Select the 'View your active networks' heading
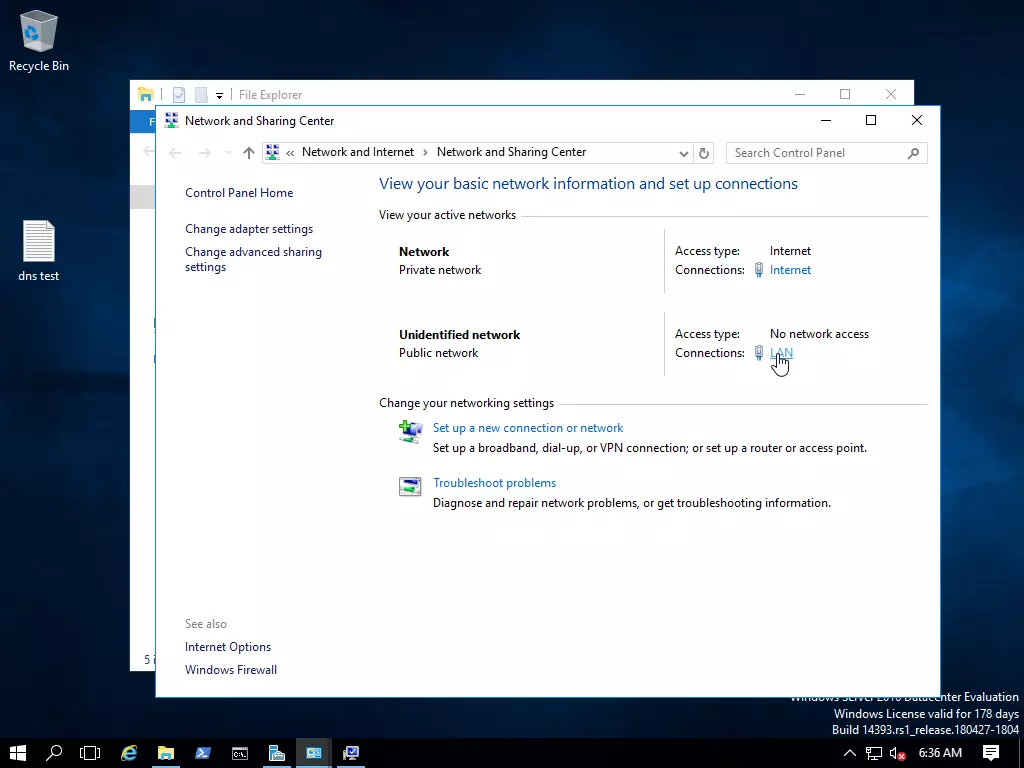Image resolution: width=1024 pixels, height=768 pixels. pyautogui.click(x=447, y=215)
